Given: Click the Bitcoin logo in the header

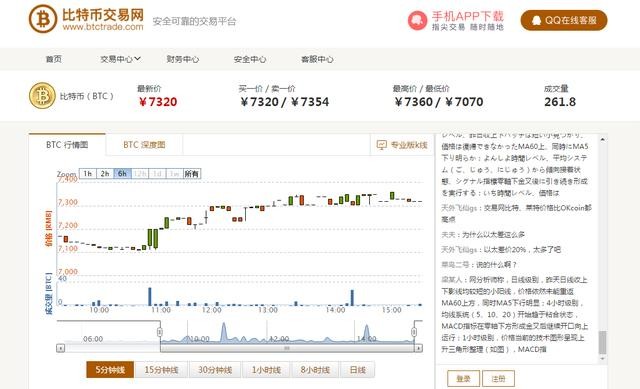Looking at the screenshot, I should (43, 19).
